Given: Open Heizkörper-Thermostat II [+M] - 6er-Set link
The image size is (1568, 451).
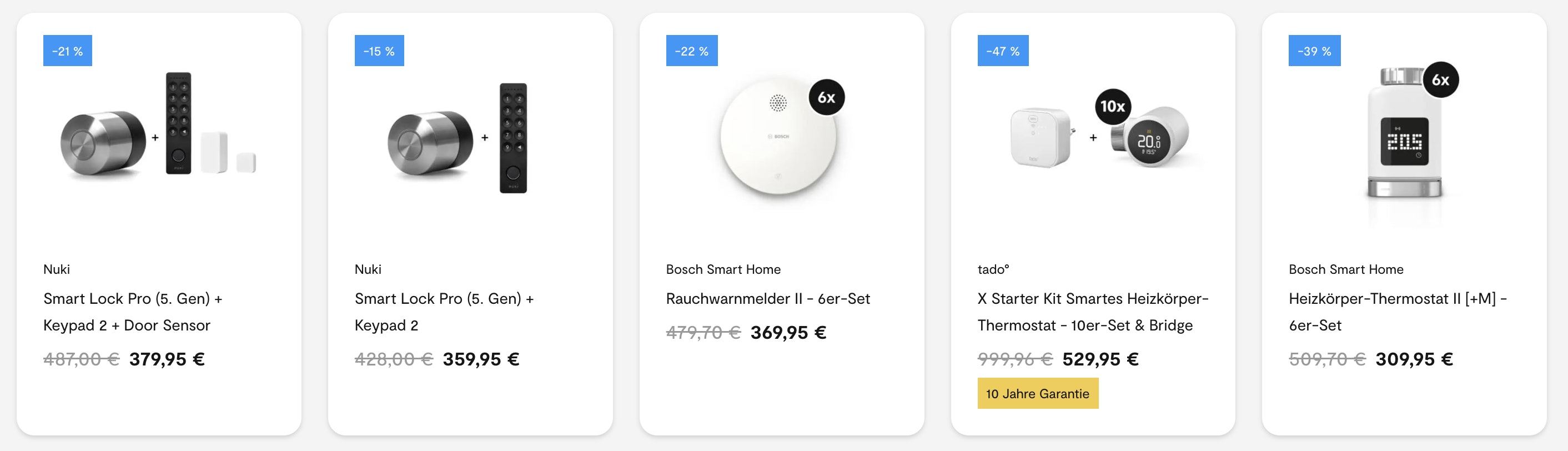Looking at the screenshot, I should click(1397, 312).
